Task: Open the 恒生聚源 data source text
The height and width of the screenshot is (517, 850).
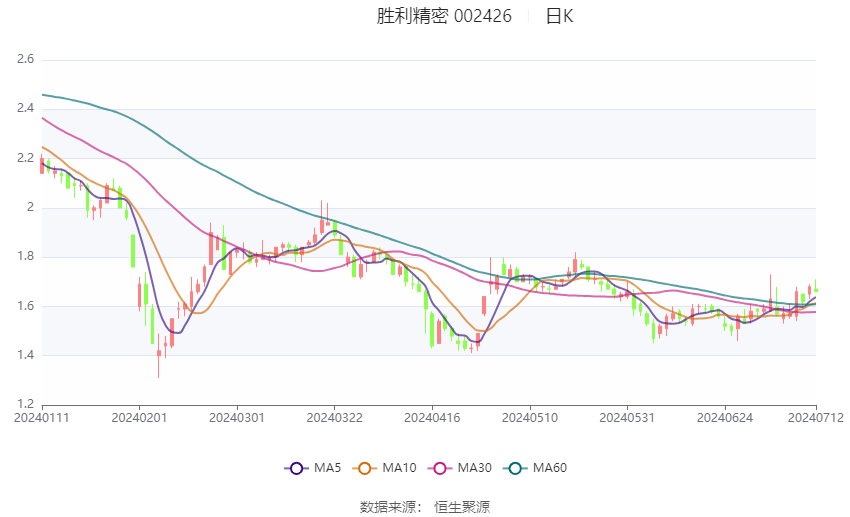Action: coord(462,507)
